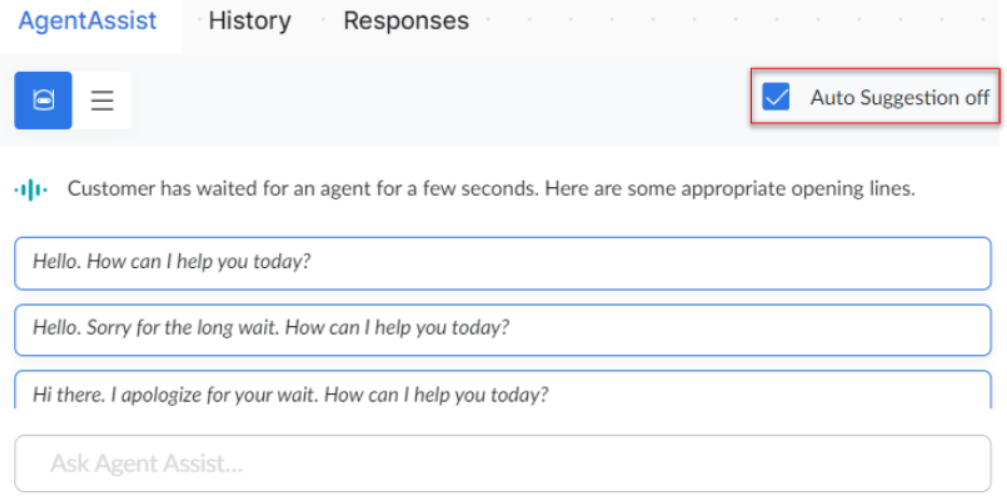Focus the Ask Agent Assist input field
The image size is (1007, 498).
pyautogui.click(x=502, y=463)
